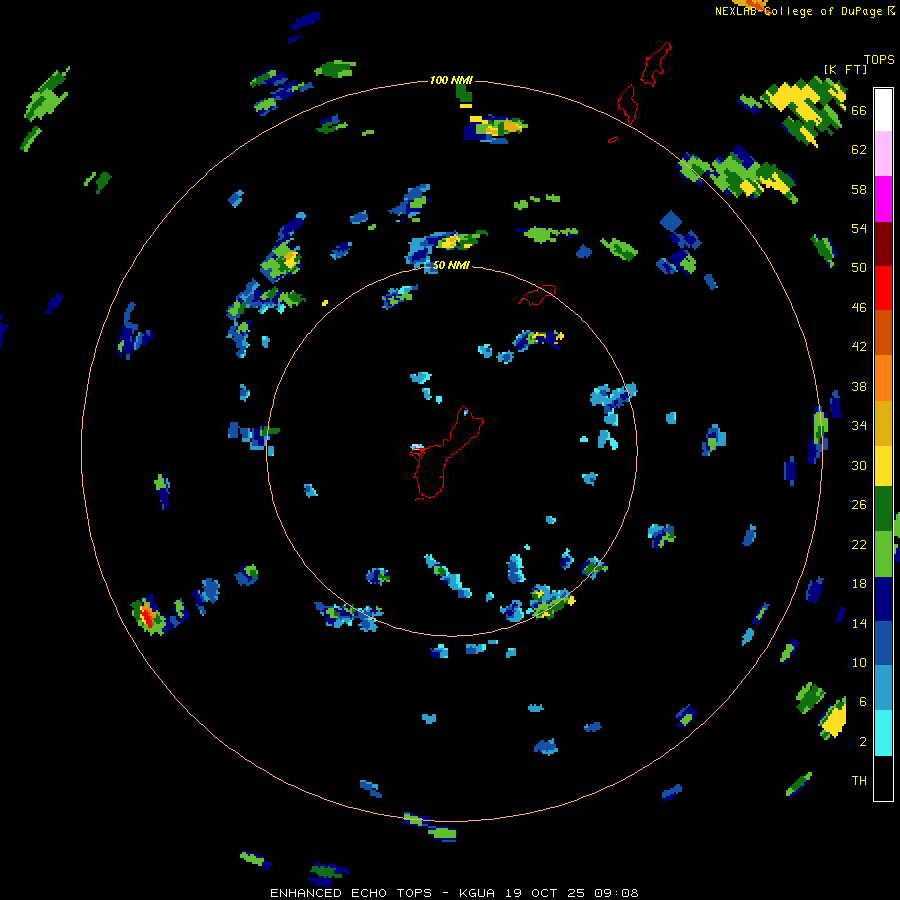Click the black TH threshold swatch

click(883, 778)
